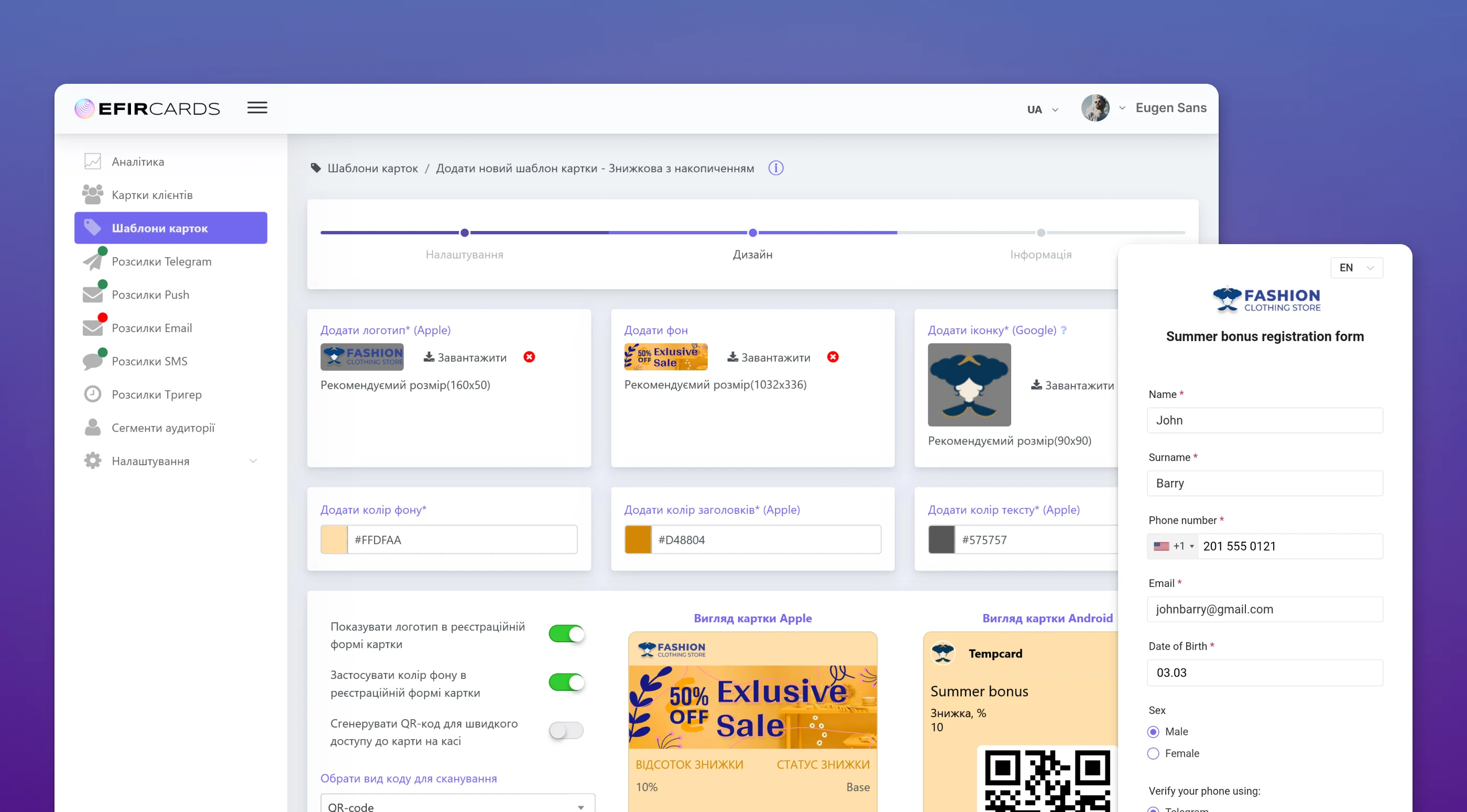Open Картки клієнтів in sidebar
Viewport: 1467px width, 812px height.
pyautogui.click(x=152, y=195)
